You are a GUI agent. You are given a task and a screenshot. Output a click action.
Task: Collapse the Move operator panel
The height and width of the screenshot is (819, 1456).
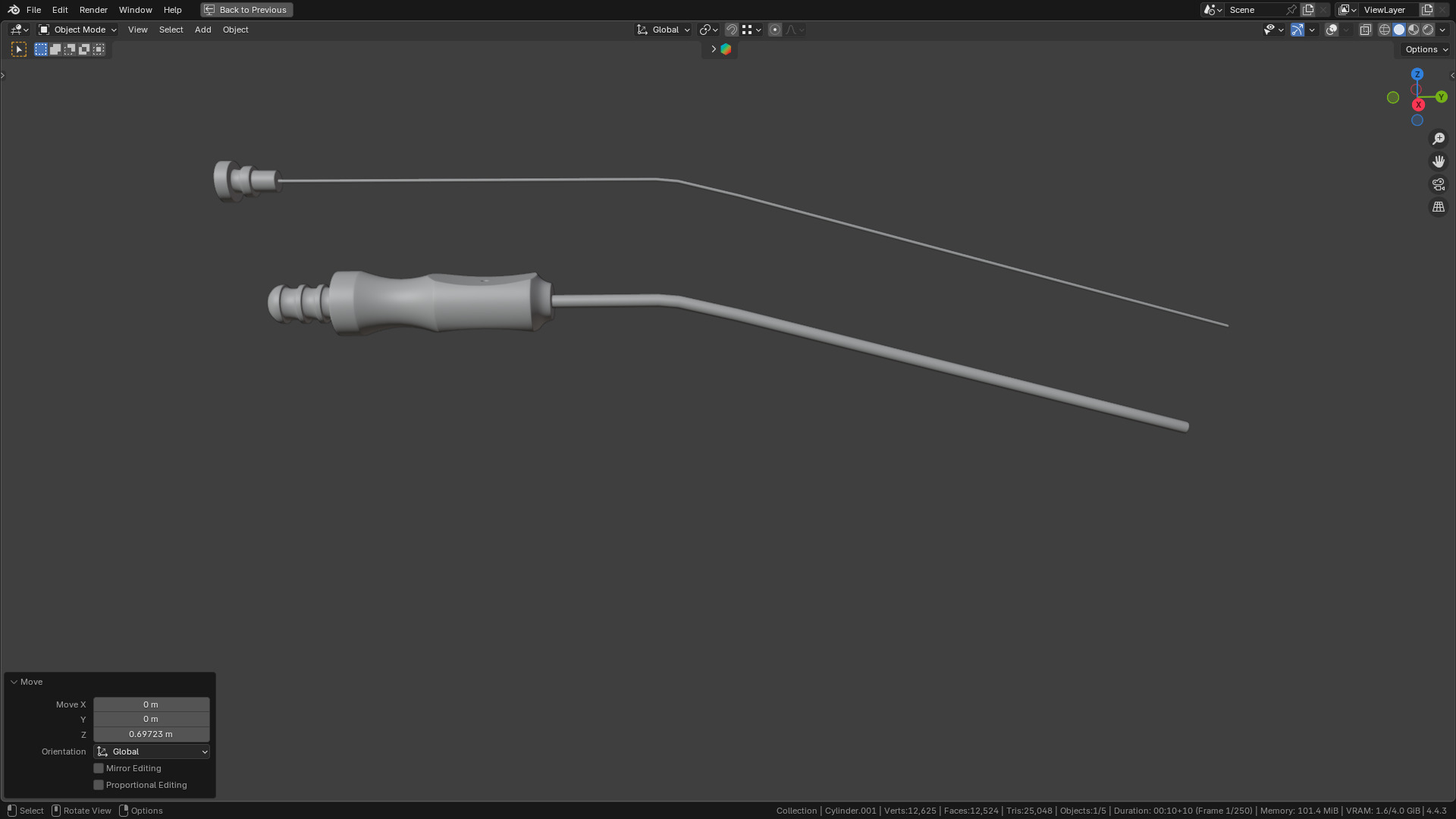[x=14, y=682]
